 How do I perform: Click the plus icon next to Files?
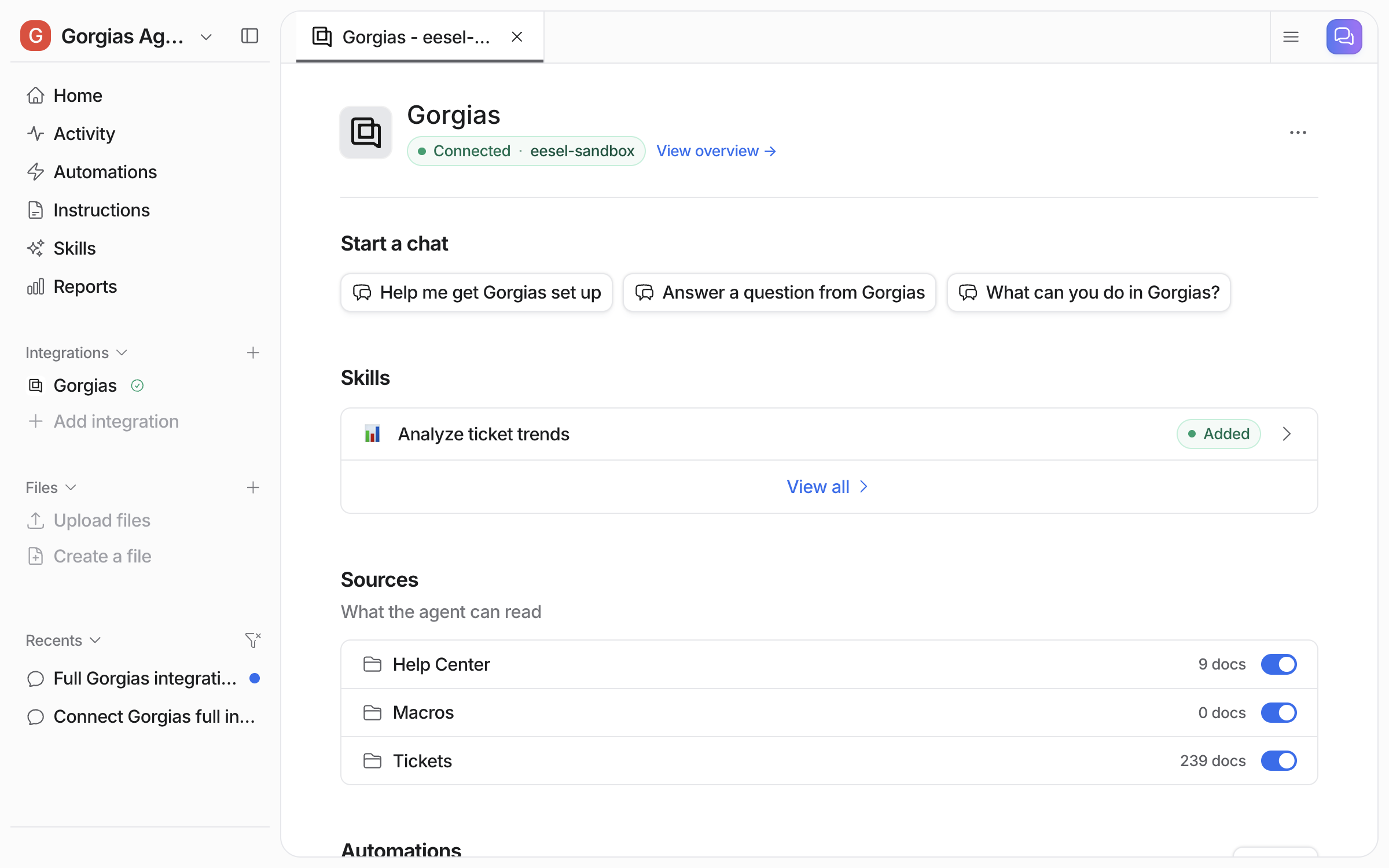[x=253, y=488]
